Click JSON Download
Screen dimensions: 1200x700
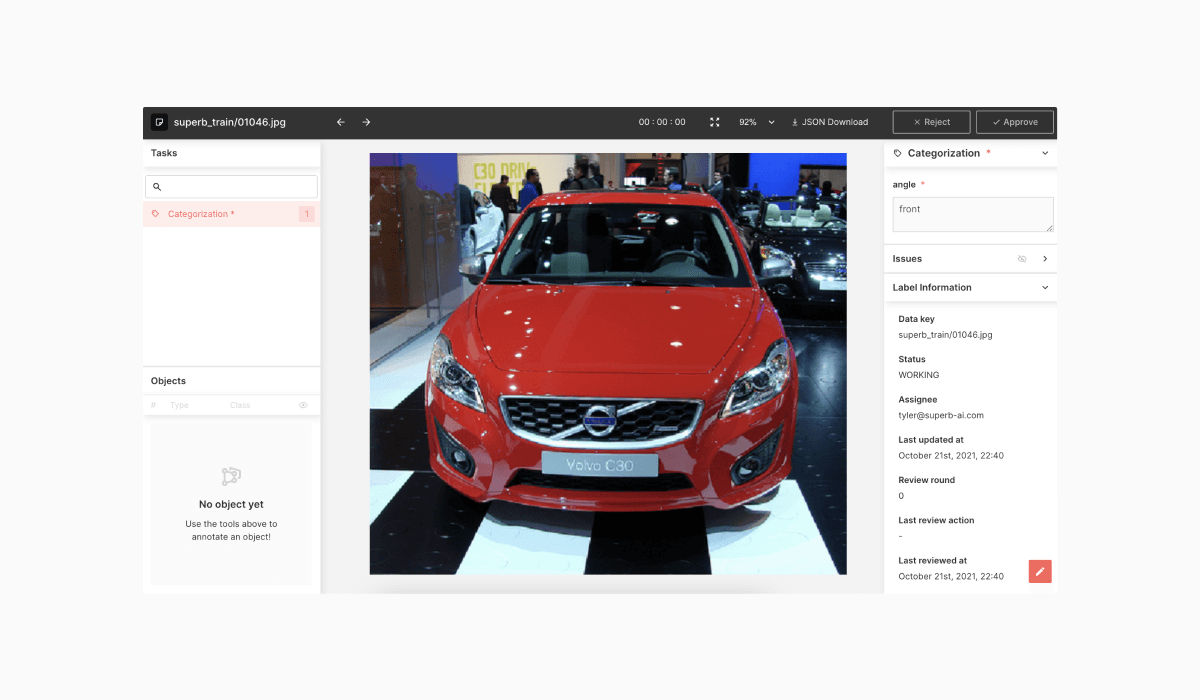pos(829,122)
